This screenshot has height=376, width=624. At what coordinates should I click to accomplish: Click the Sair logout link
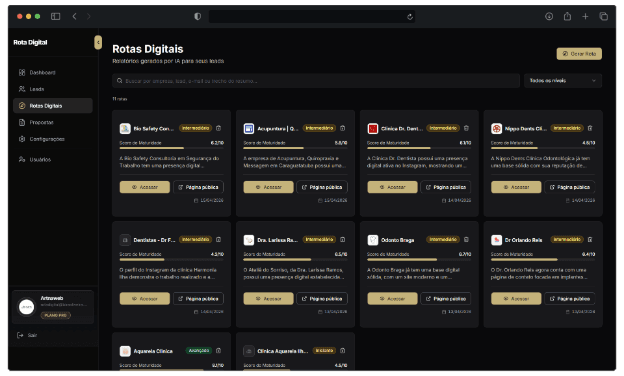click(27, 335)
